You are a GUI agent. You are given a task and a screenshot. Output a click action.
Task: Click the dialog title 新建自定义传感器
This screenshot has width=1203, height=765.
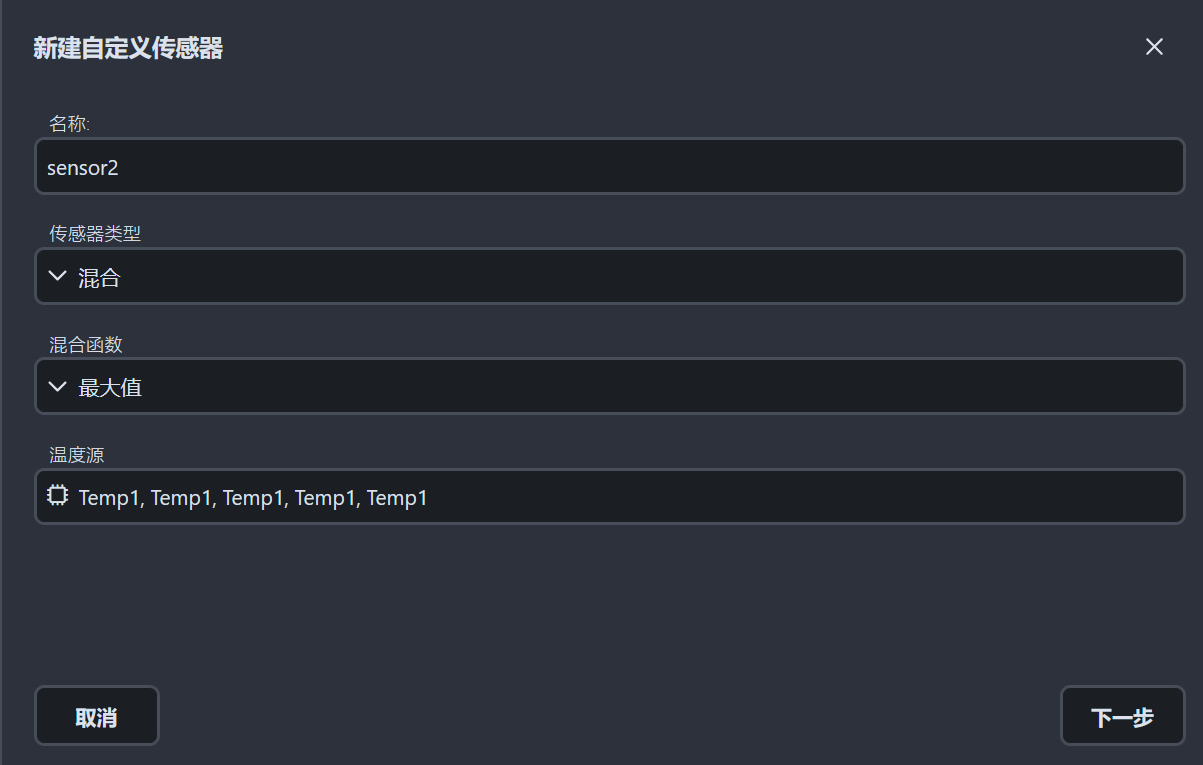point(128,48)
